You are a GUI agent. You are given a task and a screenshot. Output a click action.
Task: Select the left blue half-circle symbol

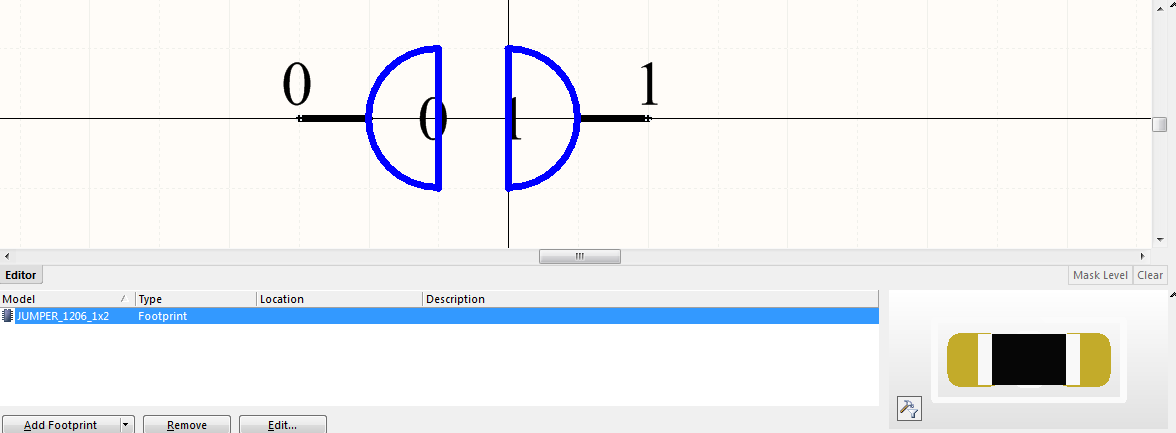(x=405, y=118)
